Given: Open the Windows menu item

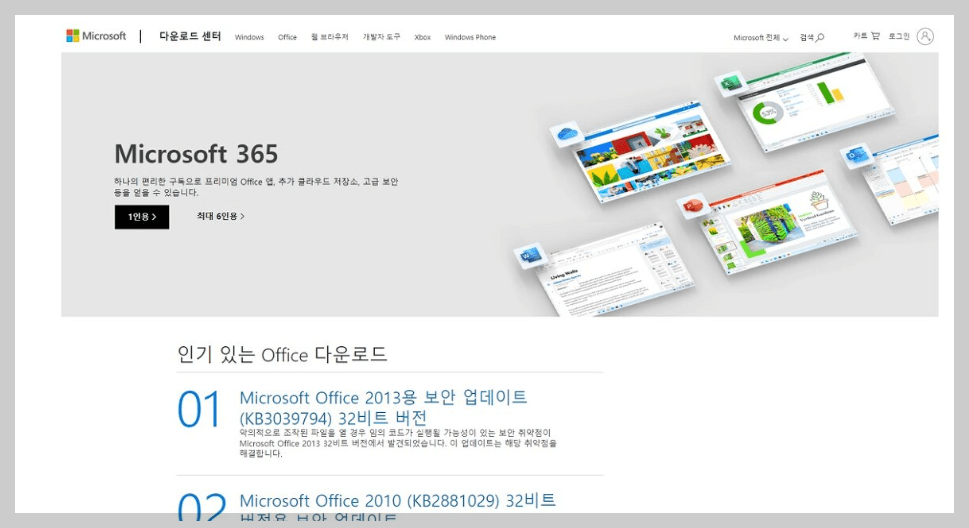Looking at the screenshot, I should click(x=249, y=37).
